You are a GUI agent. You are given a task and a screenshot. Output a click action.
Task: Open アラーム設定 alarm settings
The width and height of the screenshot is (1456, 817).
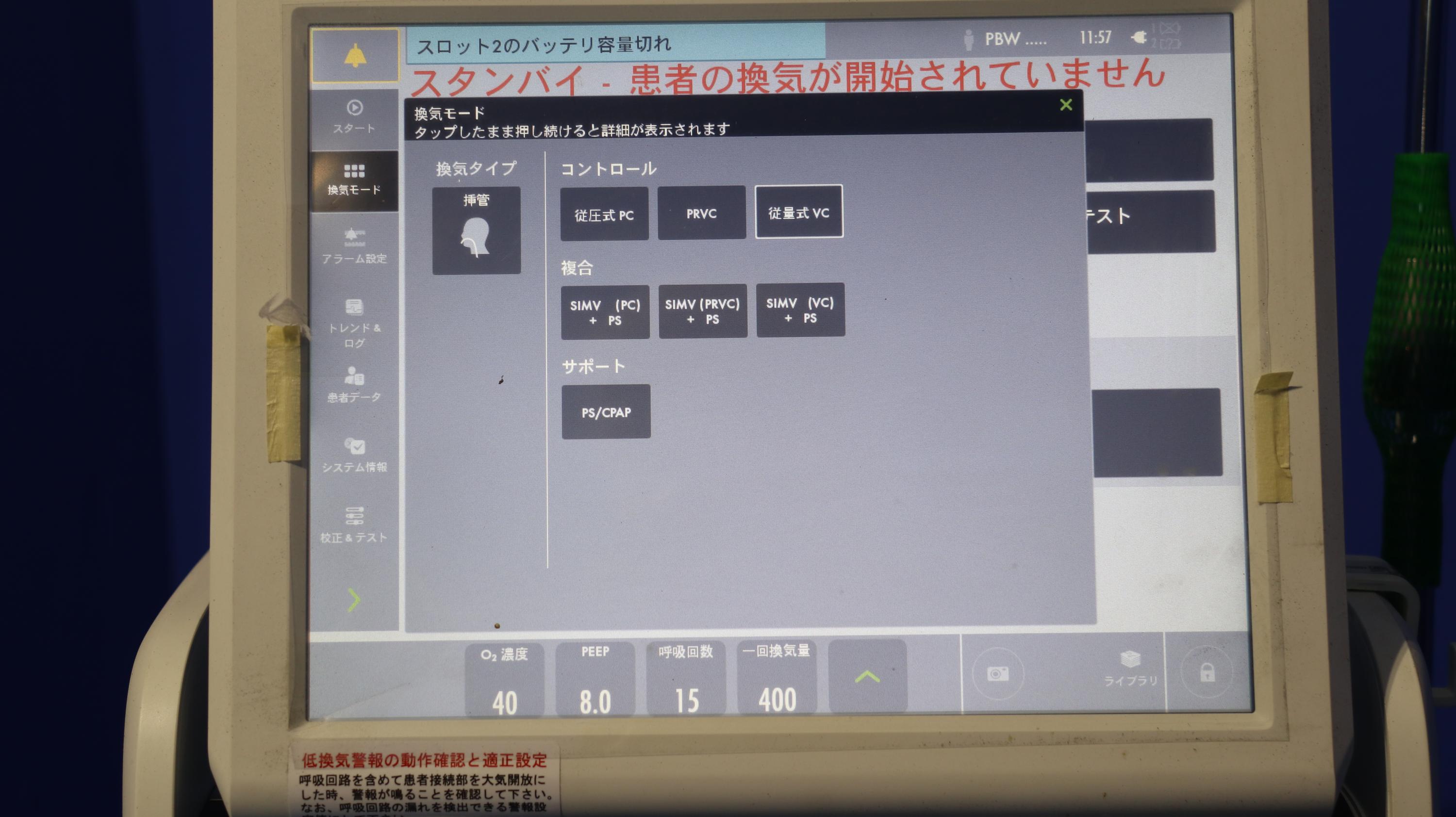click(x=354, y=246)
